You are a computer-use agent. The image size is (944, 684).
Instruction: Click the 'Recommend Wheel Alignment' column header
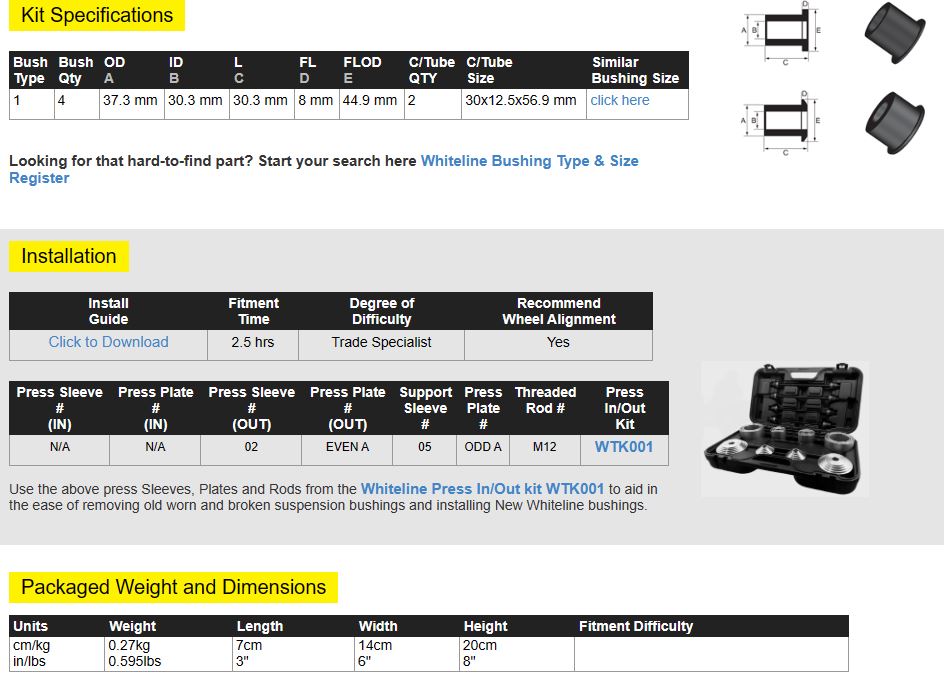click(x=558, y=311)
